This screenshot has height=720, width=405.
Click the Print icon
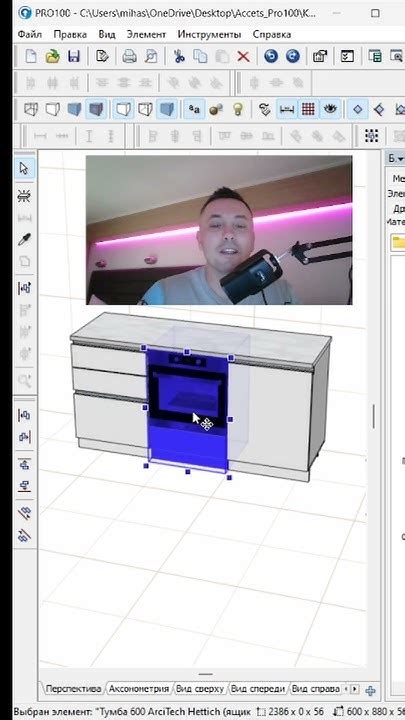[129, 56]
